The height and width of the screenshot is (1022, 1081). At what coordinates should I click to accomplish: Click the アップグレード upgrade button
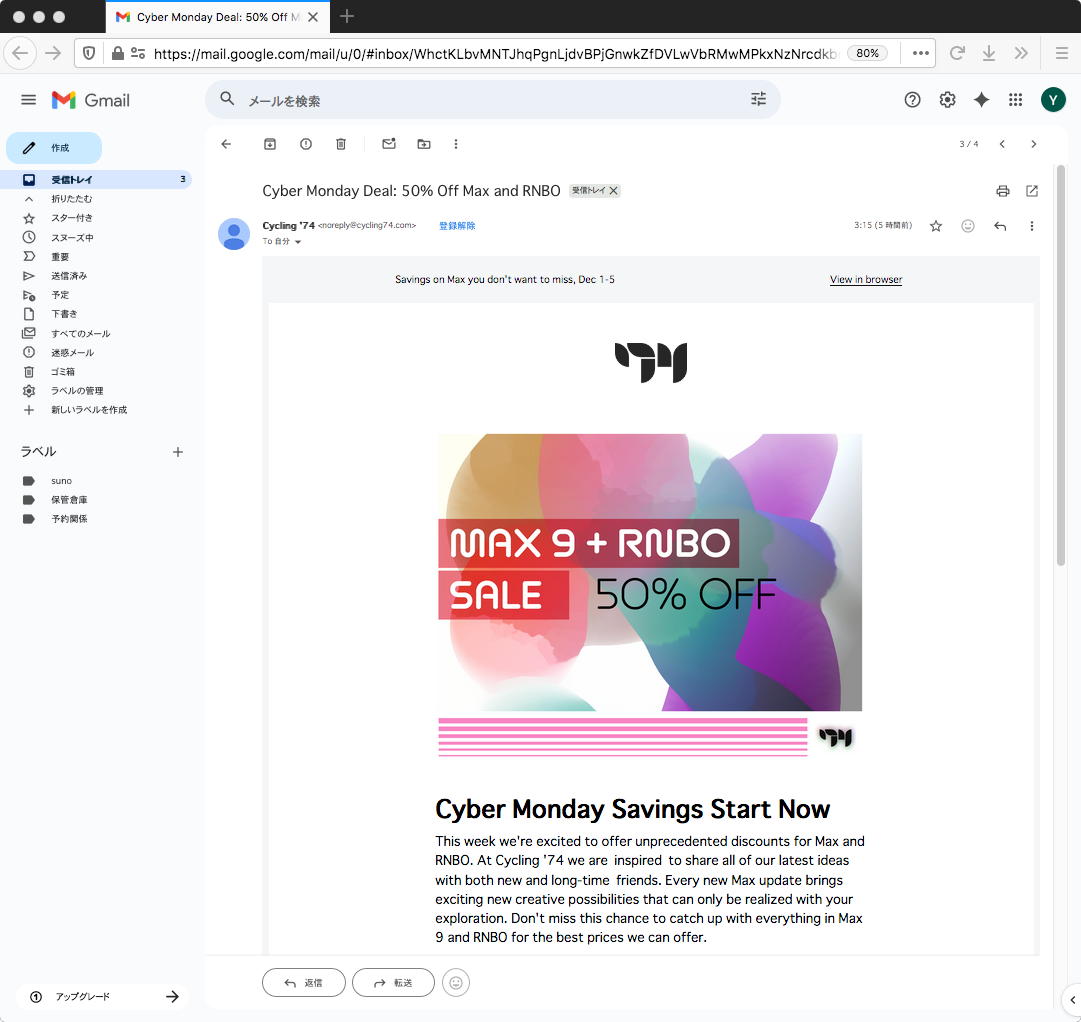point(103,996)
